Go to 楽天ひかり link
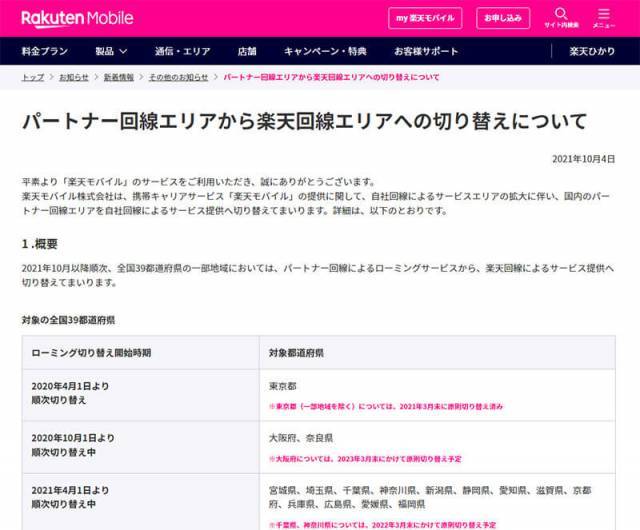Viewport: 640px width, 530px height. [592, 51]
